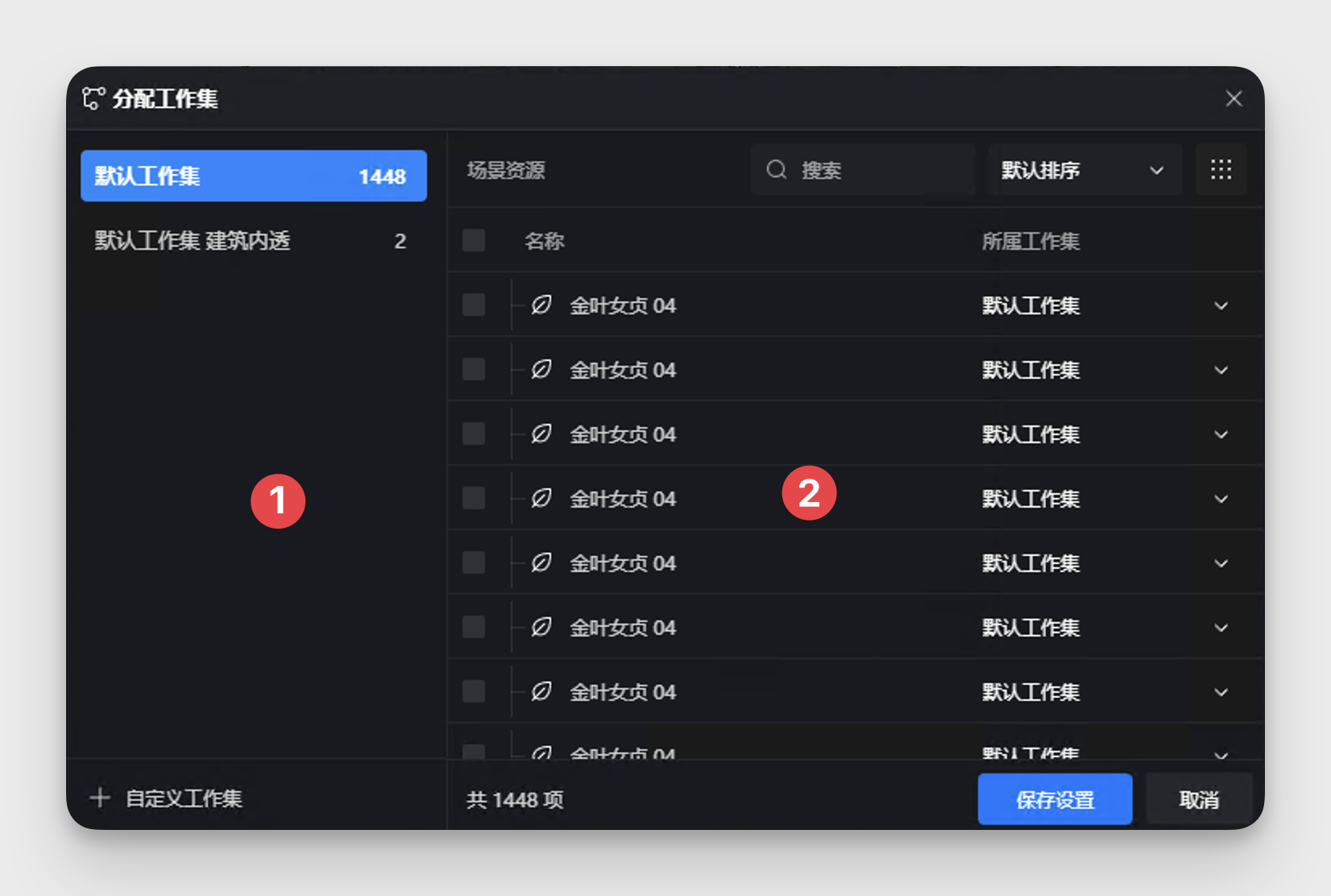Click the 所属工作集 column header
The image size is (1331, 896).
1030,241
